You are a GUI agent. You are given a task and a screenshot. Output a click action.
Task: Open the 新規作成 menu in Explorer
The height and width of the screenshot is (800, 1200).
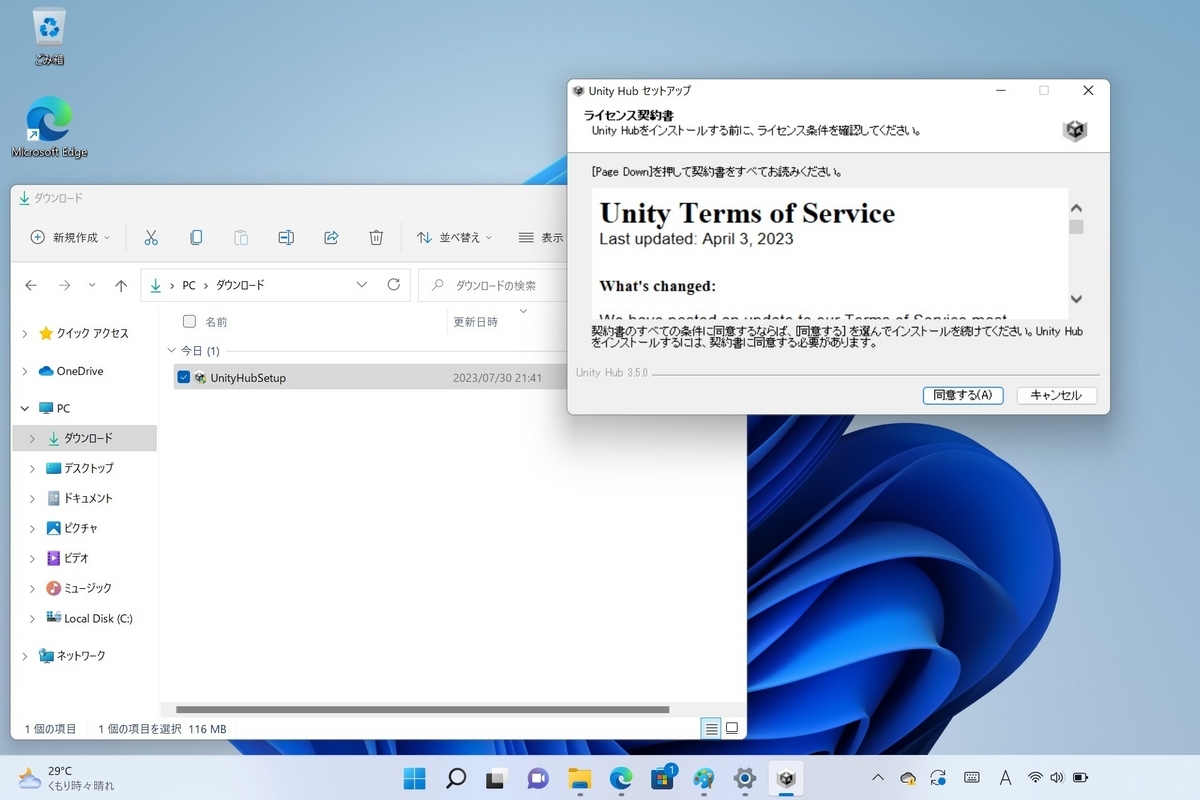(70, 237)
